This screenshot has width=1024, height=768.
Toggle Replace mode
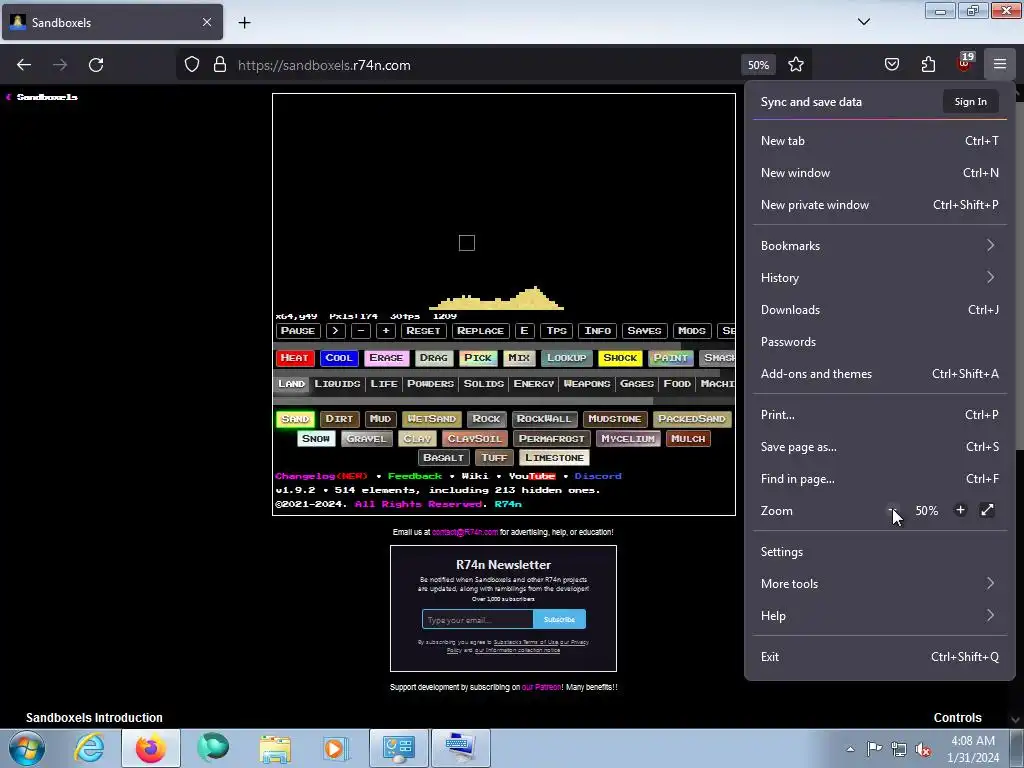click(x=480, y=330)
